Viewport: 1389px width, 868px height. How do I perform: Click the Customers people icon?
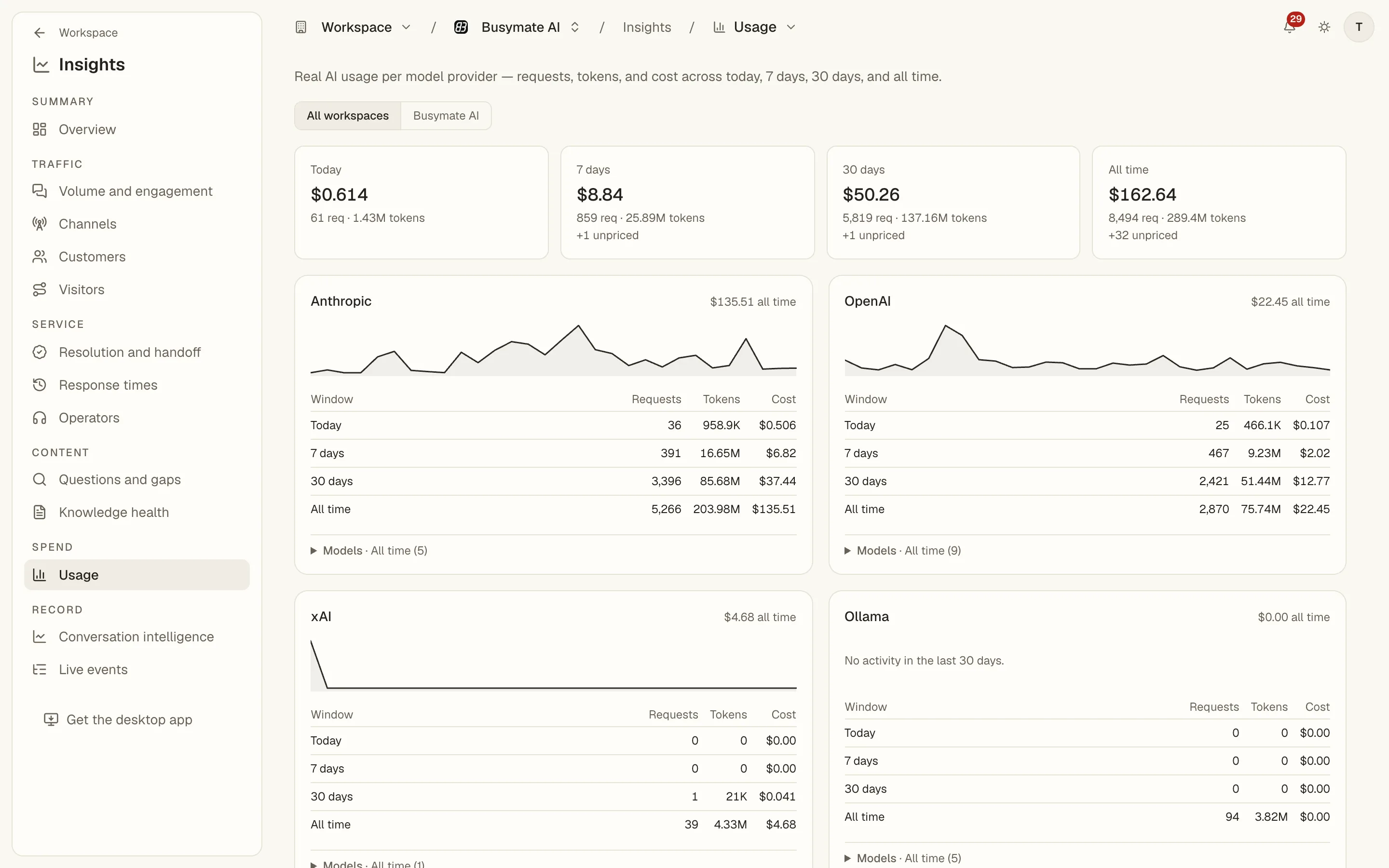click(40, 257)
